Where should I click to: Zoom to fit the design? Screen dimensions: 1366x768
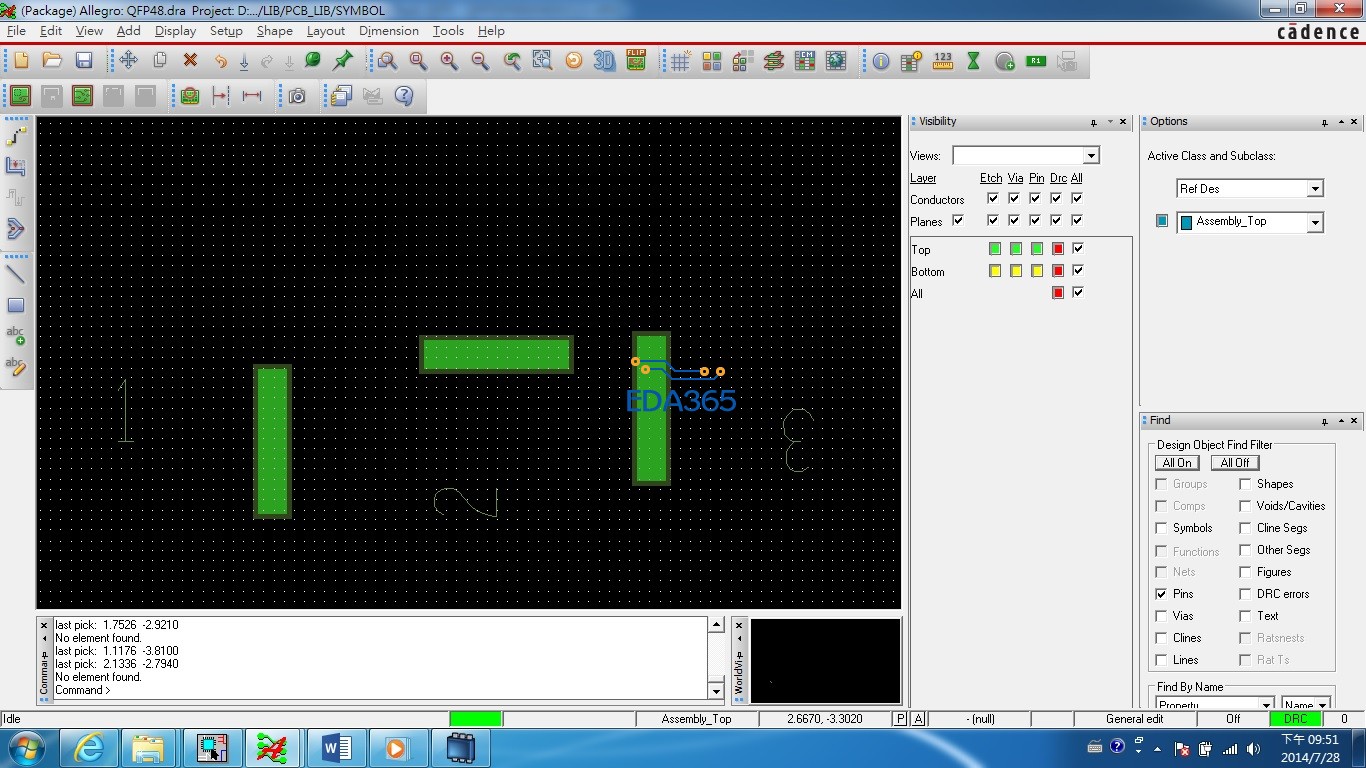pos(418,61)
